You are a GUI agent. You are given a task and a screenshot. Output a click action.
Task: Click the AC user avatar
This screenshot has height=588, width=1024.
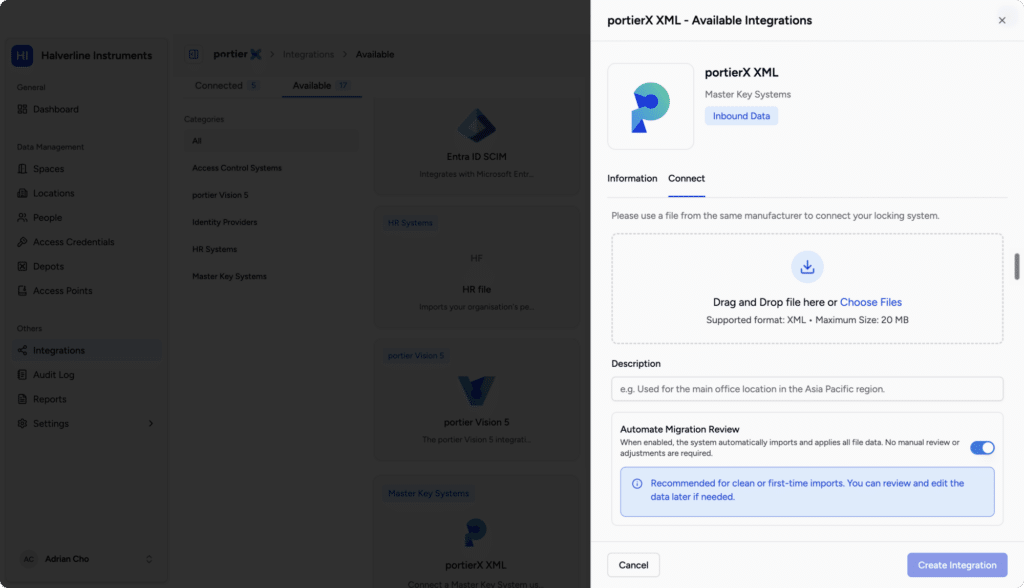pyautogui.click(x=29, y=559)
